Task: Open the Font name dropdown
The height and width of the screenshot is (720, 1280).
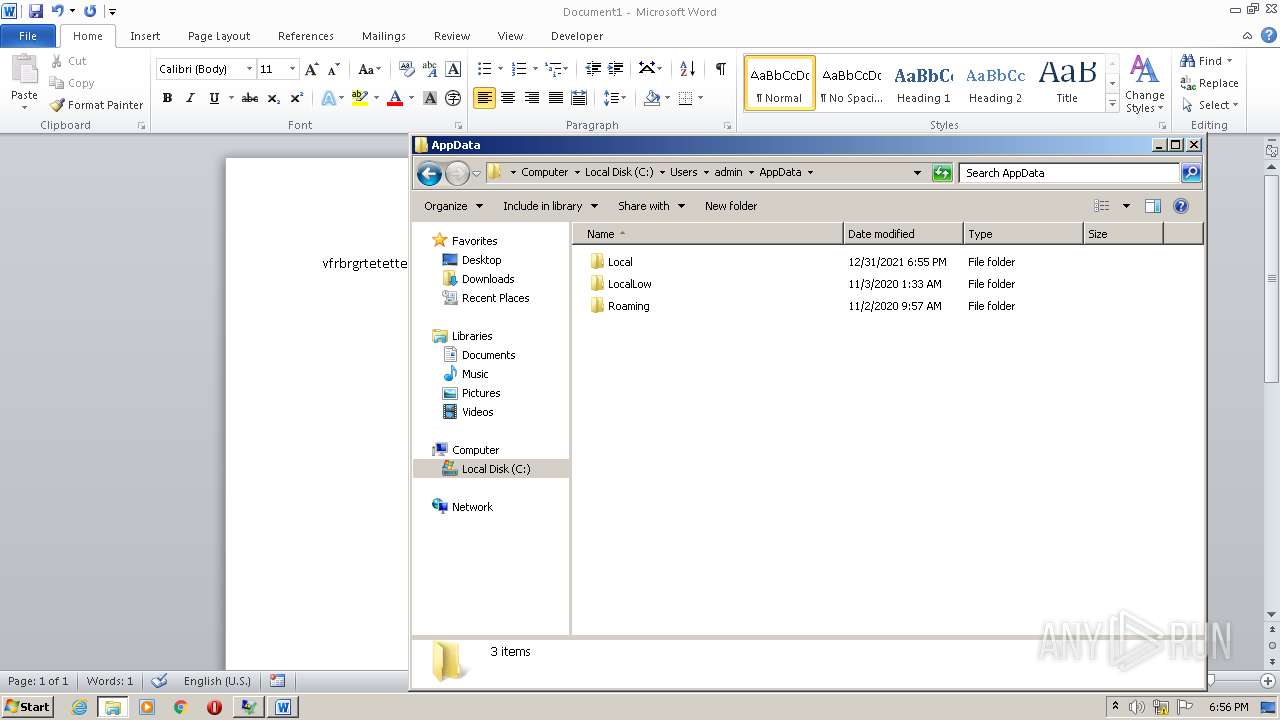Action: (249, 69)
